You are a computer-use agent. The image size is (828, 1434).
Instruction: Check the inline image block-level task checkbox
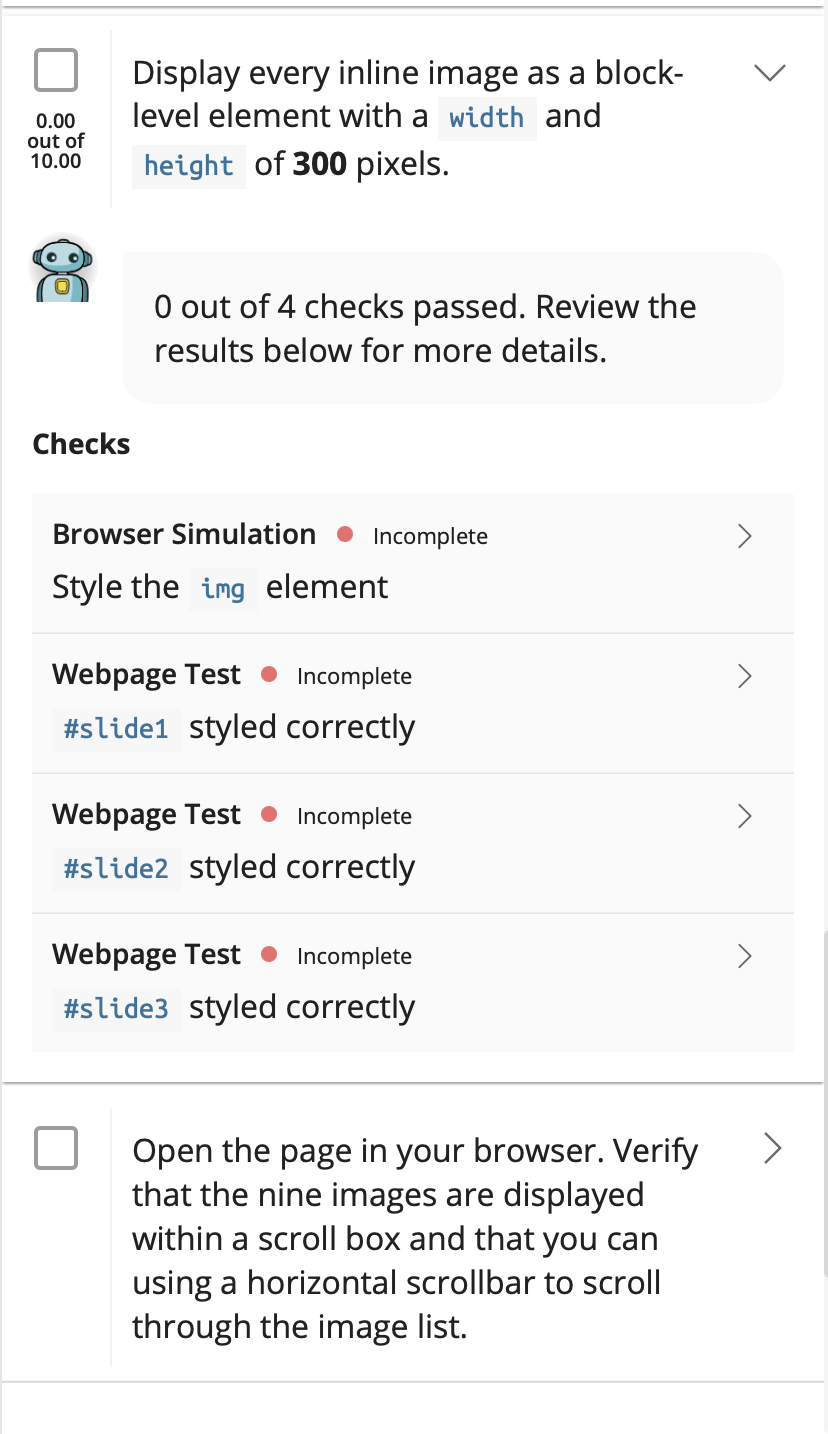pyautogui.click(x=56, y=72)
